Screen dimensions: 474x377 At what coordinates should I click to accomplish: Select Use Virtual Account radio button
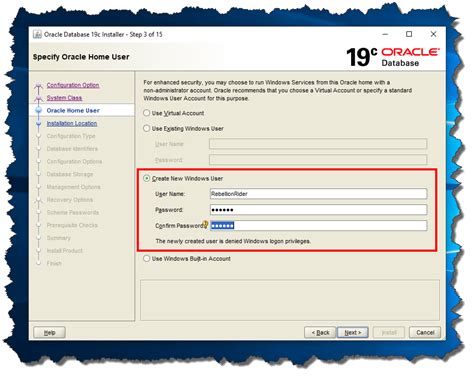tap(146, 113)
